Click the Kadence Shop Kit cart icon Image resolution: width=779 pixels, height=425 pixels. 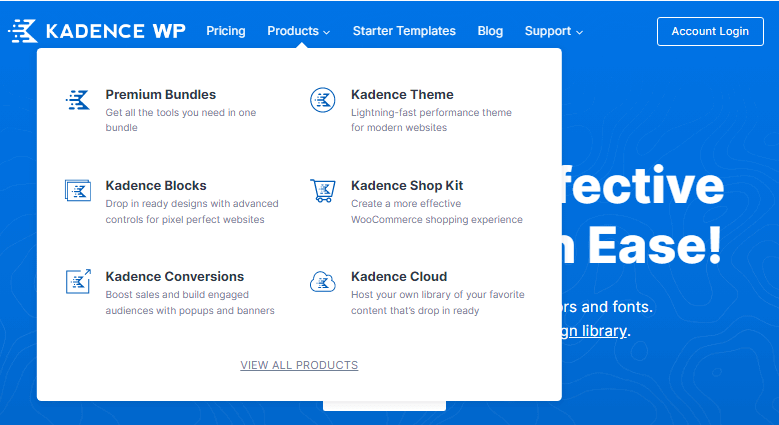coord(322,190)
